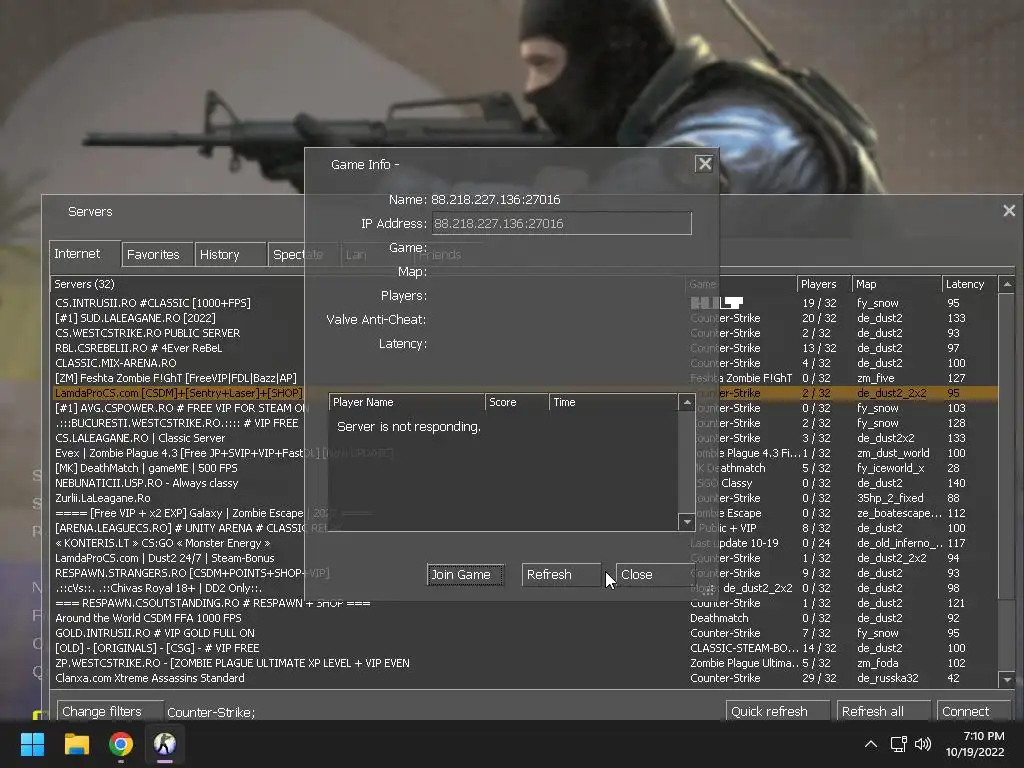Select highlighted LamdaProCS.com [CSDM] server
This screenshot has height=768, width=1024.
[524, 393]
